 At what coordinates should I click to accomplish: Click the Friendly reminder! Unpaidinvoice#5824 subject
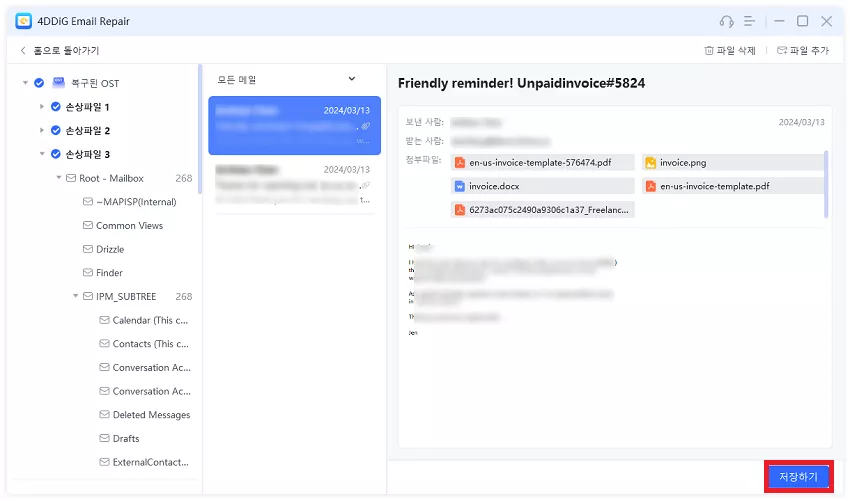(x=521, y=83)
